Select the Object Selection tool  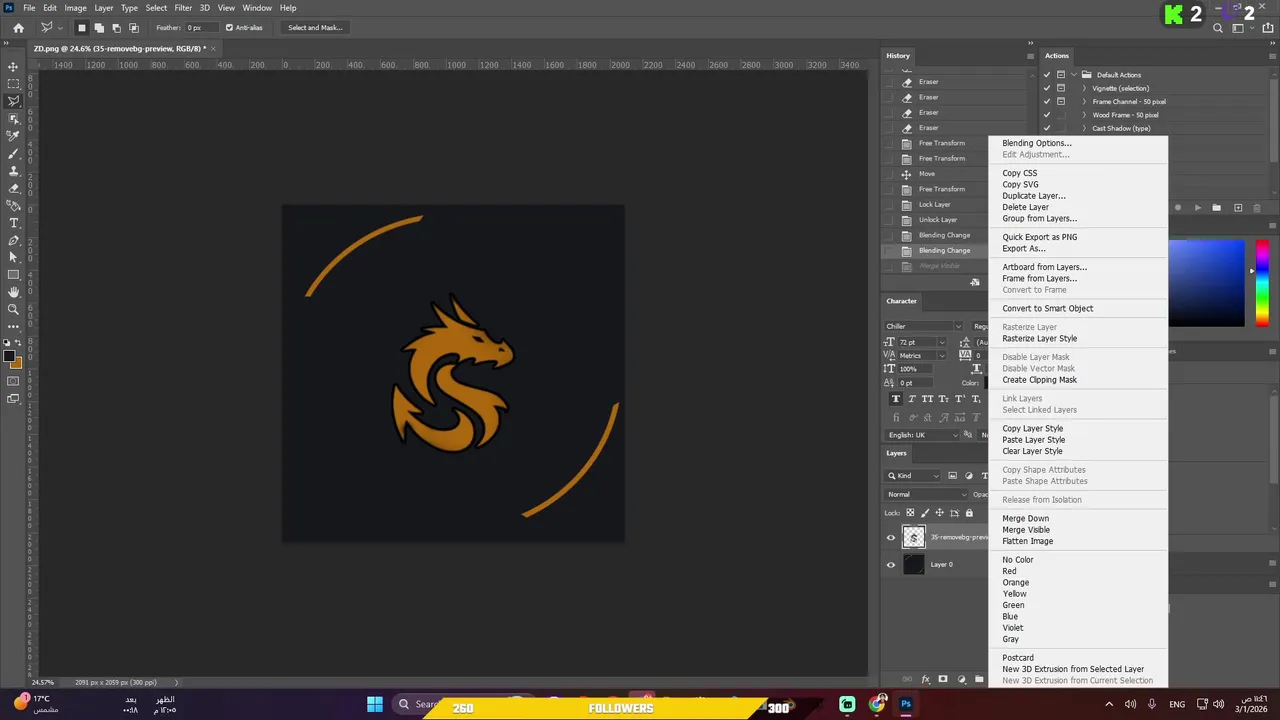click(13, 119)
